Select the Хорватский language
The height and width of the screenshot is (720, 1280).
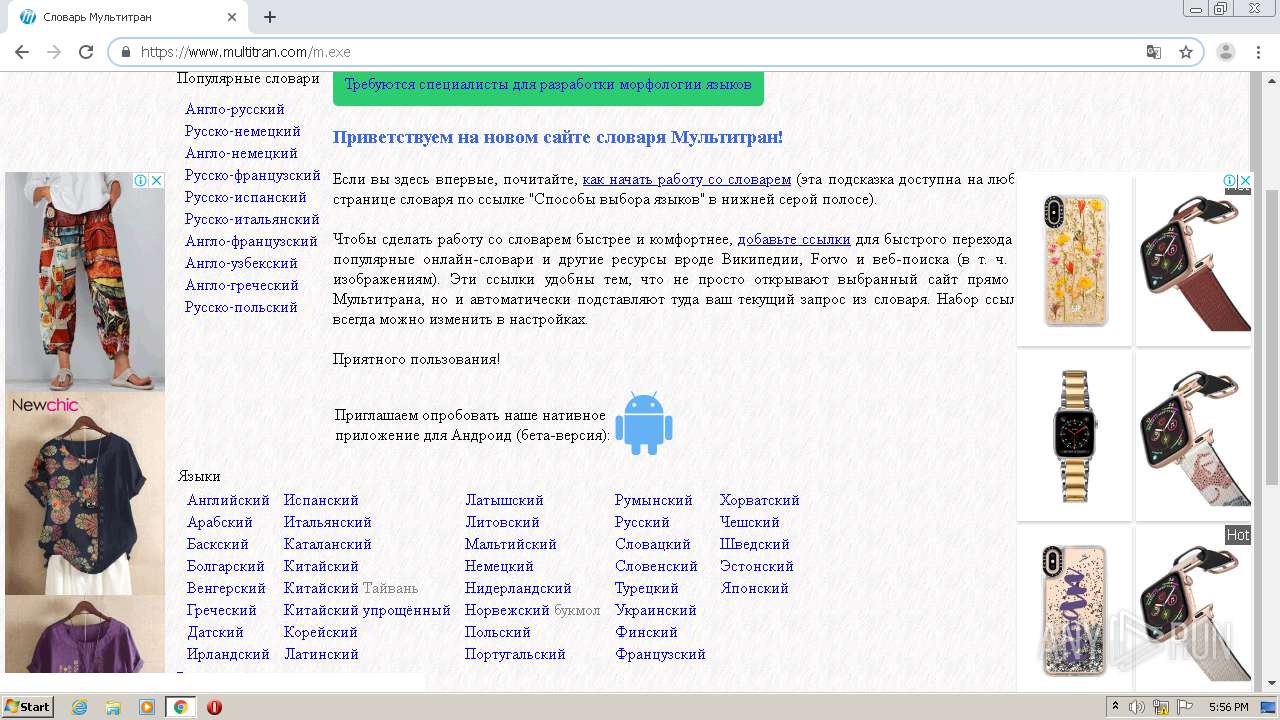click(x=760, y=500)
